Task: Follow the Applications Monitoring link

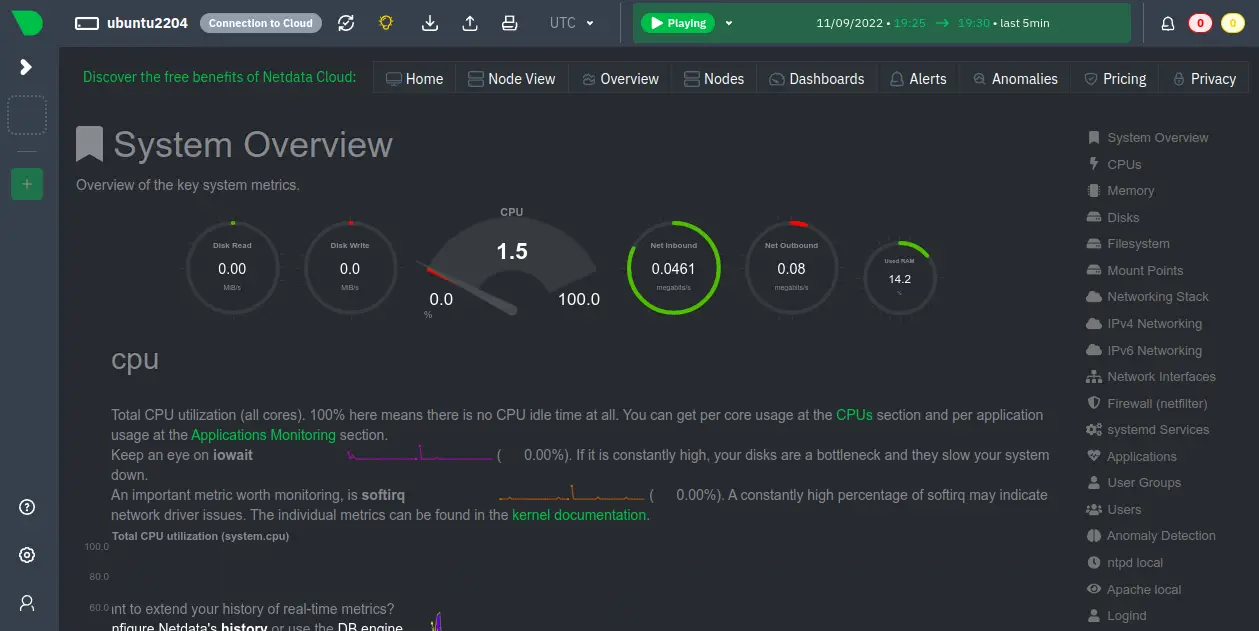Action: pyautogui.click(x=263, y=435)
